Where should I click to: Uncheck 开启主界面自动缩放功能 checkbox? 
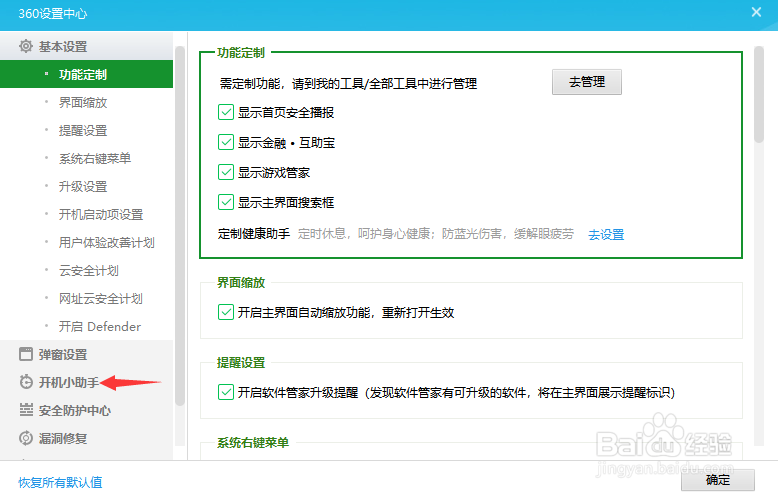pos(226,312)
